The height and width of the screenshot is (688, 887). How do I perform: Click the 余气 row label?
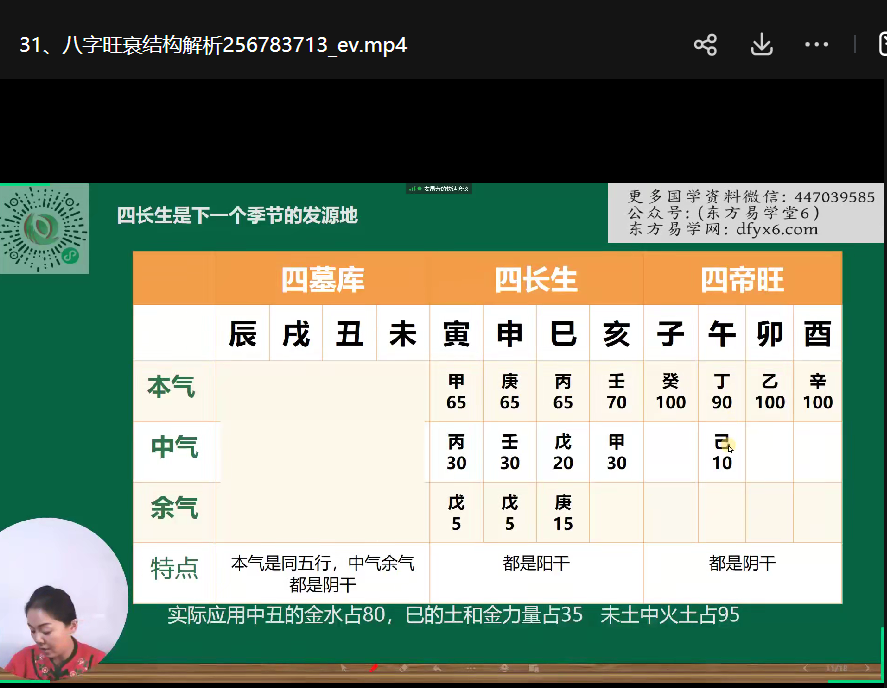174,509
